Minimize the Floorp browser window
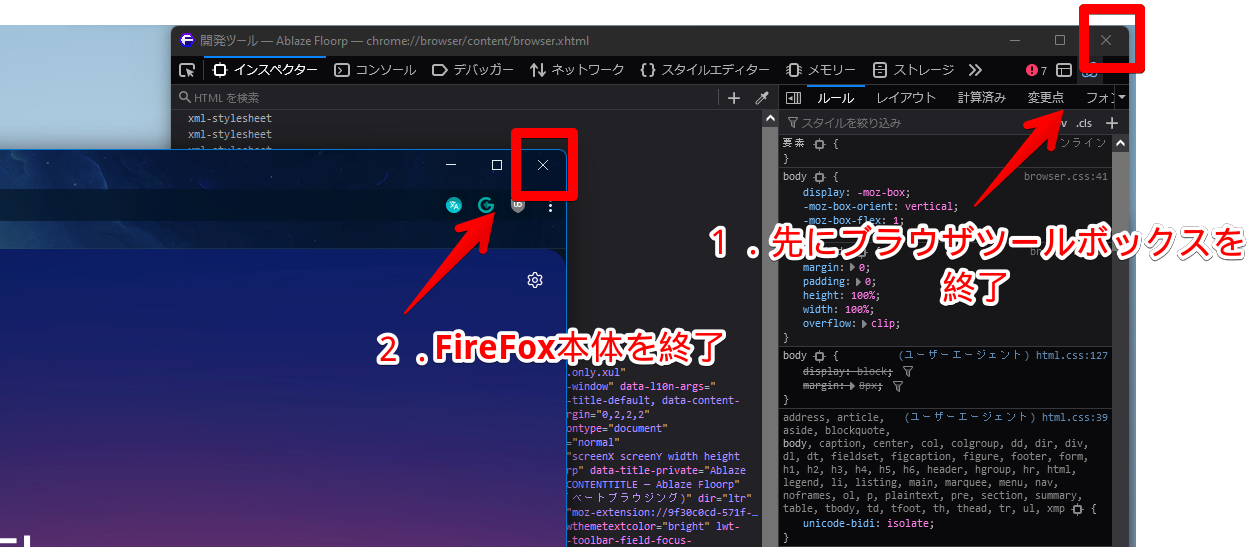The width and height of the screenshot is (1253, 547). pos(451,165)
